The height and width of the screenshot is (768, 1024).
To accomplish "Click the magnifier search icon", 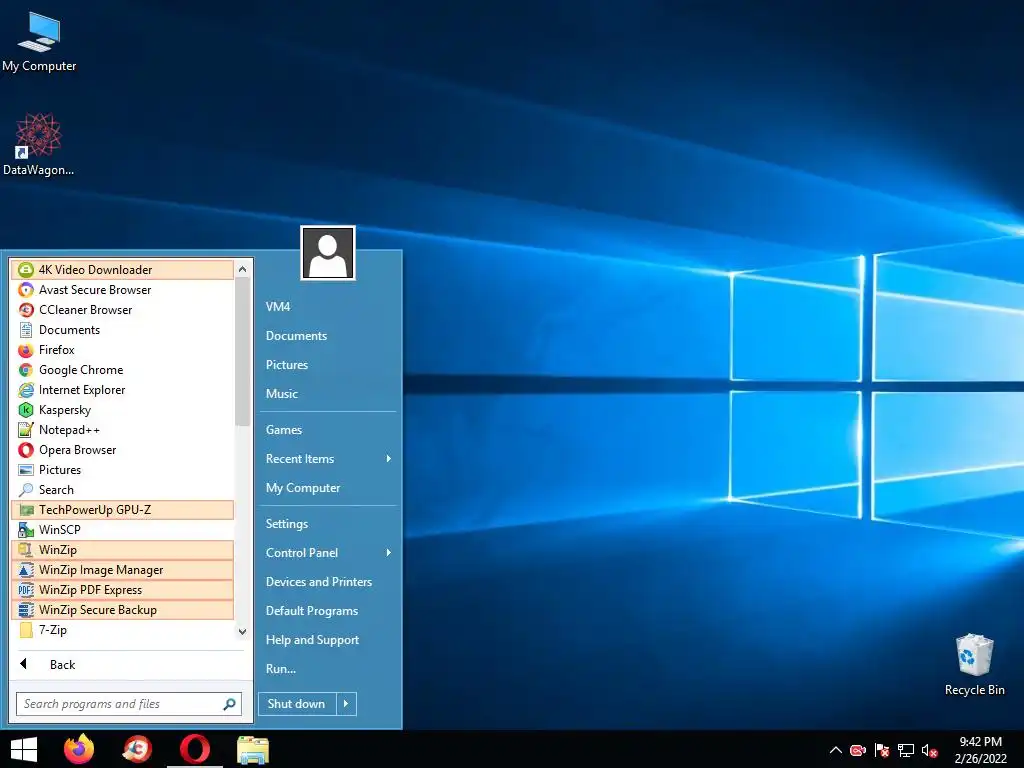I will click(229, 704).
